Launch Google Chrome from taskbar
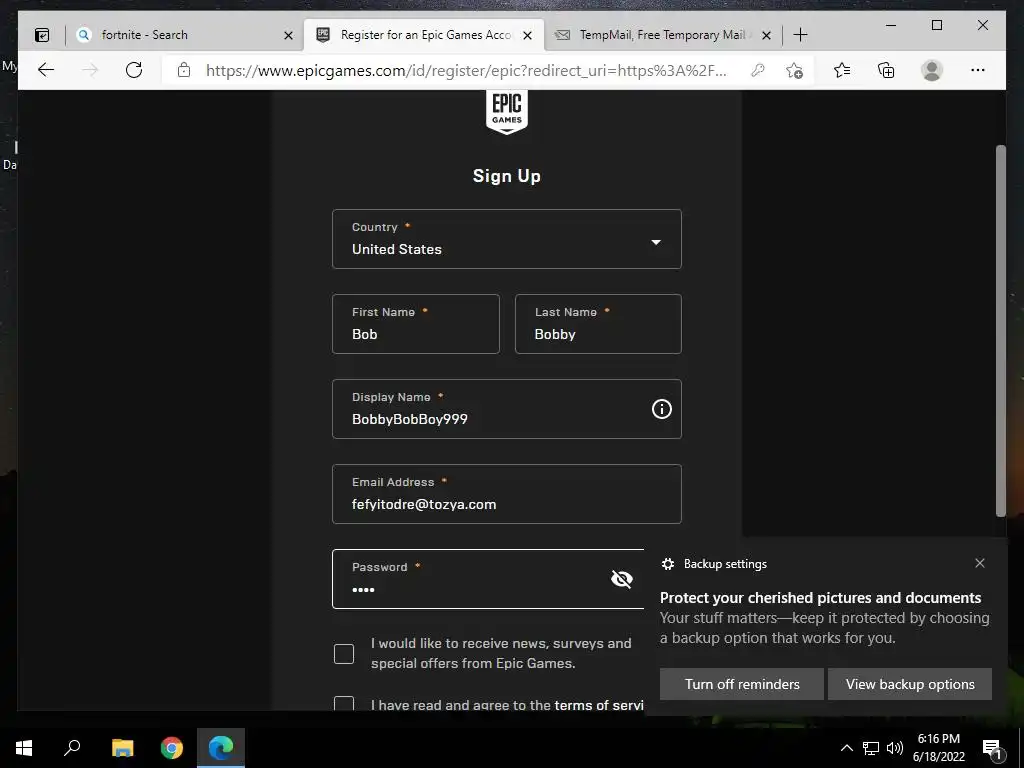Image resolution: width=1024 pixels, height=768 pixels. (x=172, y=748)
